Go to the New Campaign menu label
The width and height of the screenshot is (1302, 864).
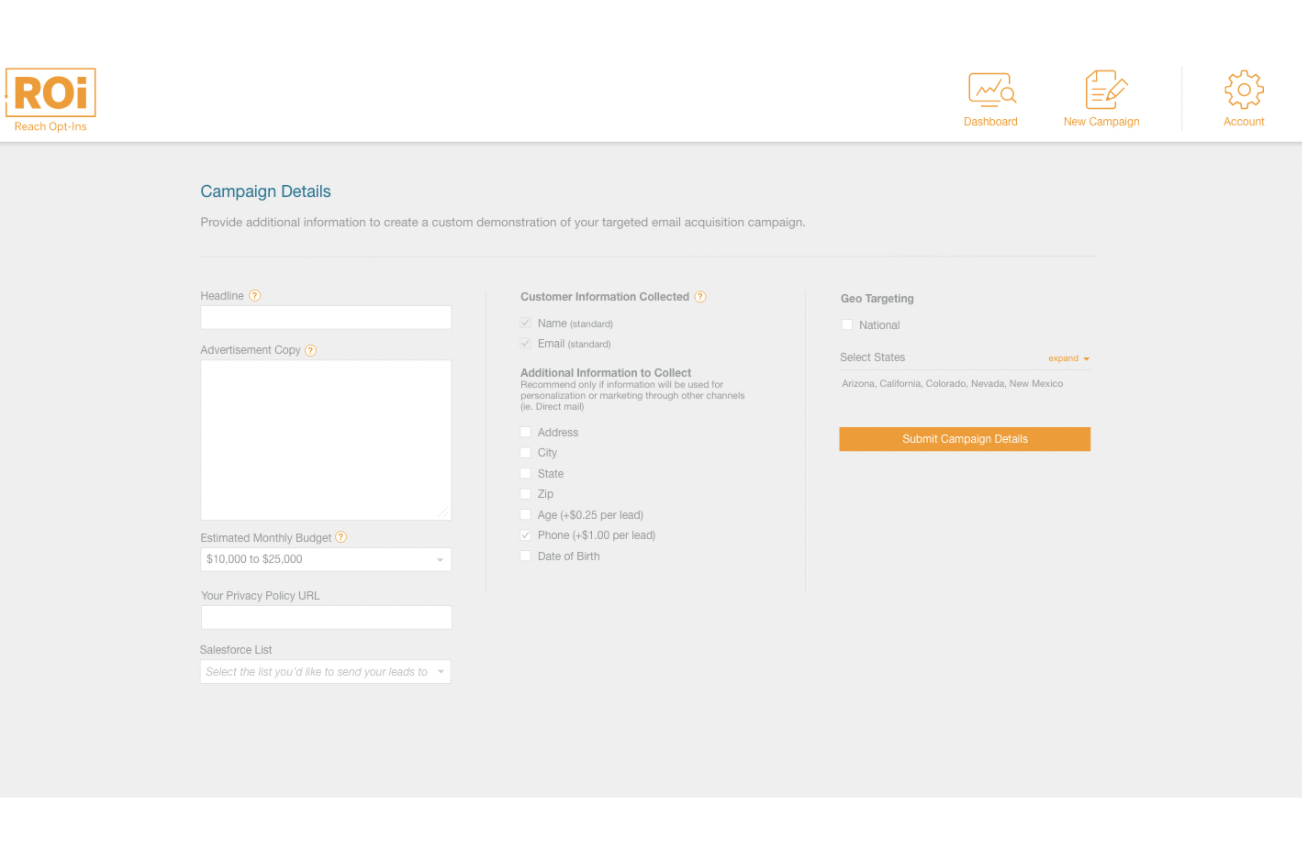pos(1102,122)
